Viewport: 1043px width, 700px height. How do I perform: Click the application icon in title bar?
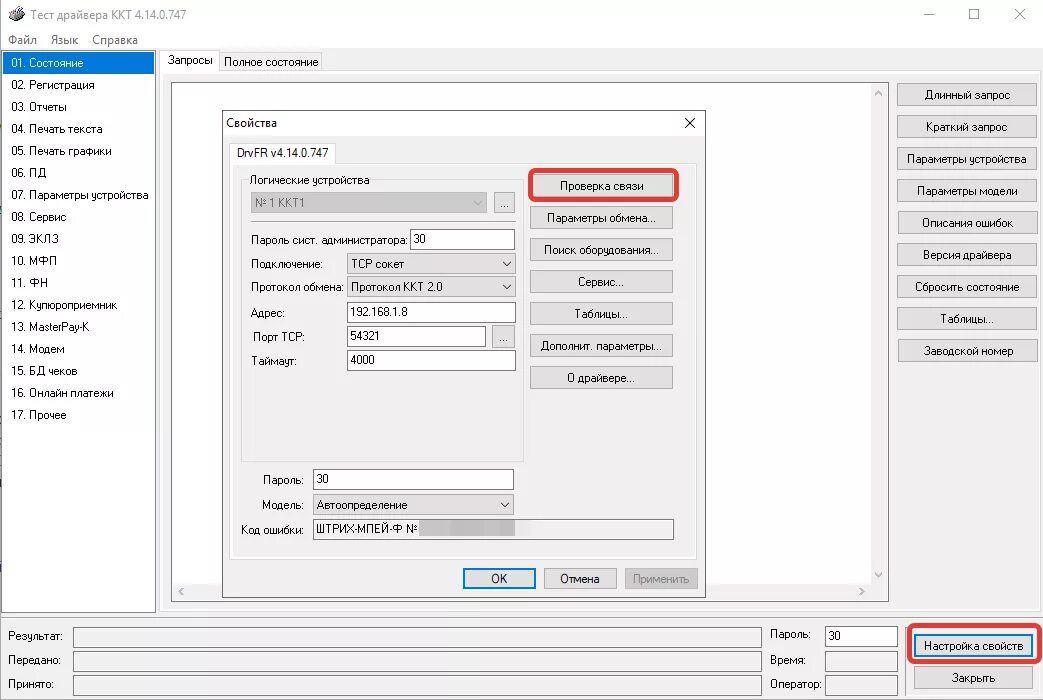(17, 14)
